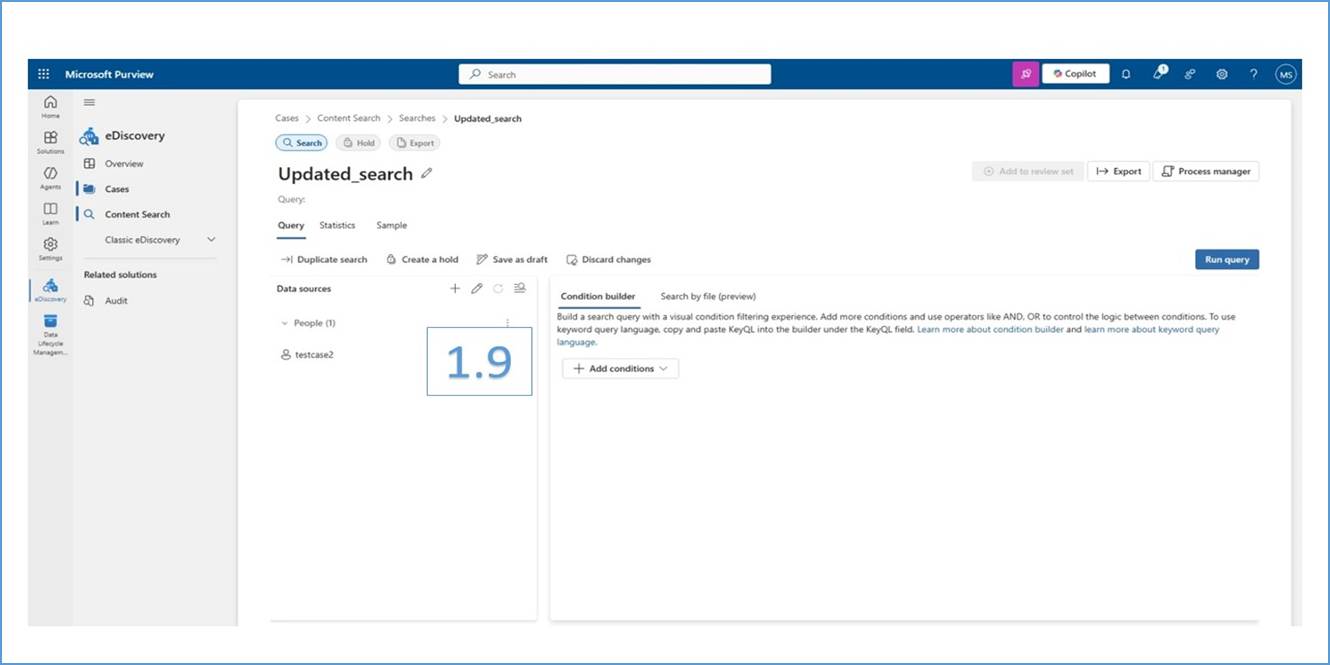
Task: Open the badge icon showing 1 notification
Action: [x=1158, y=73]
